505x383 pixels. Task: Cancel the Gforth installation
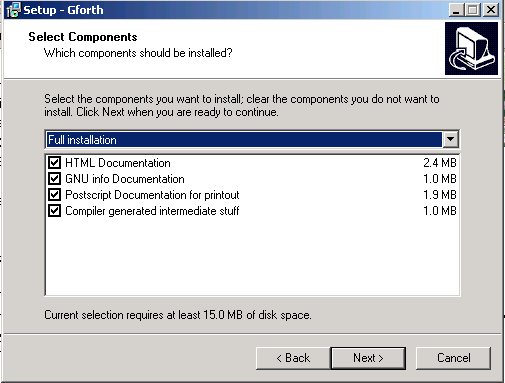[453, 358]
